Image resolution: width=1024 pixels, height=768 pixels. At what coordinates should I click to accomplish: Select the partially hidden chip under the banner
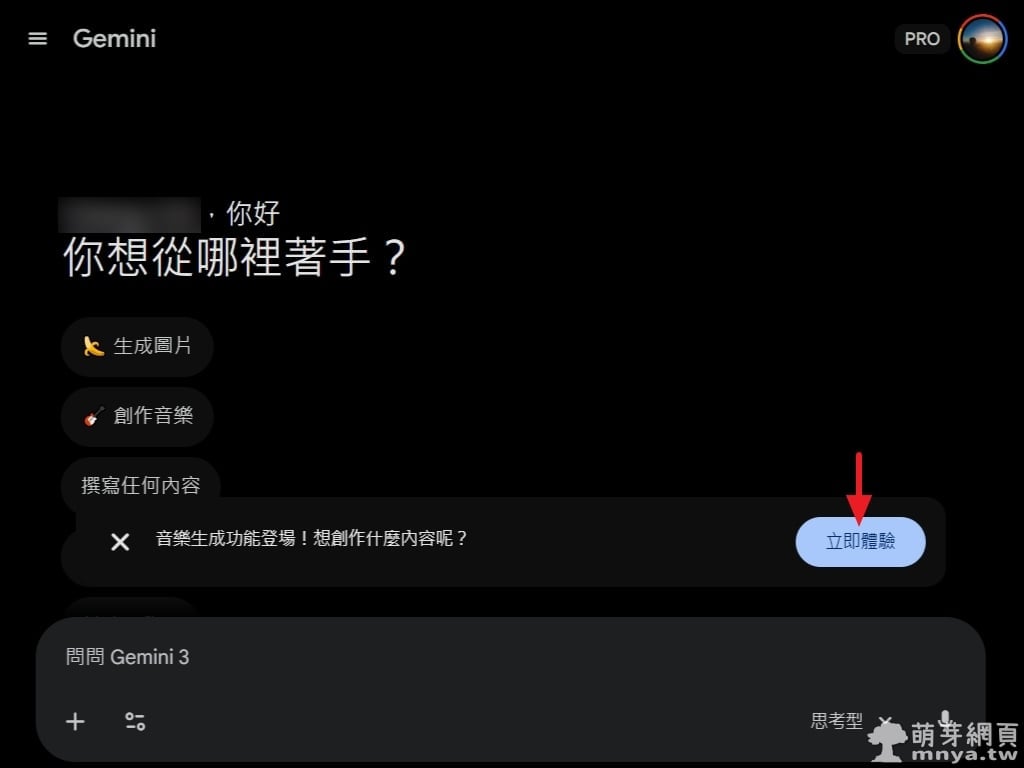coord(131,607)
